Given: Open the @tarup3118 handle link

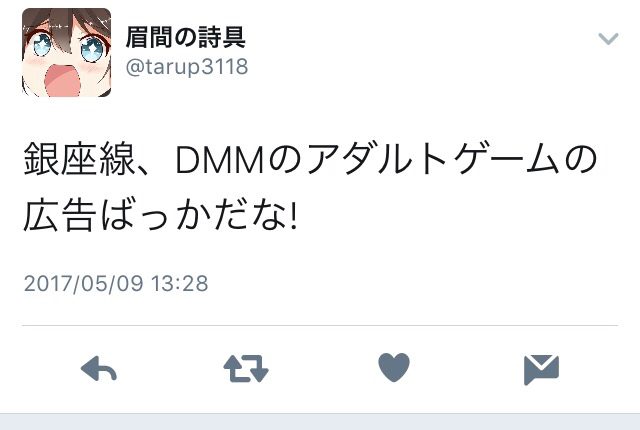Looking at the screenshot, I should pyautogui.click(x=187, y=67).
